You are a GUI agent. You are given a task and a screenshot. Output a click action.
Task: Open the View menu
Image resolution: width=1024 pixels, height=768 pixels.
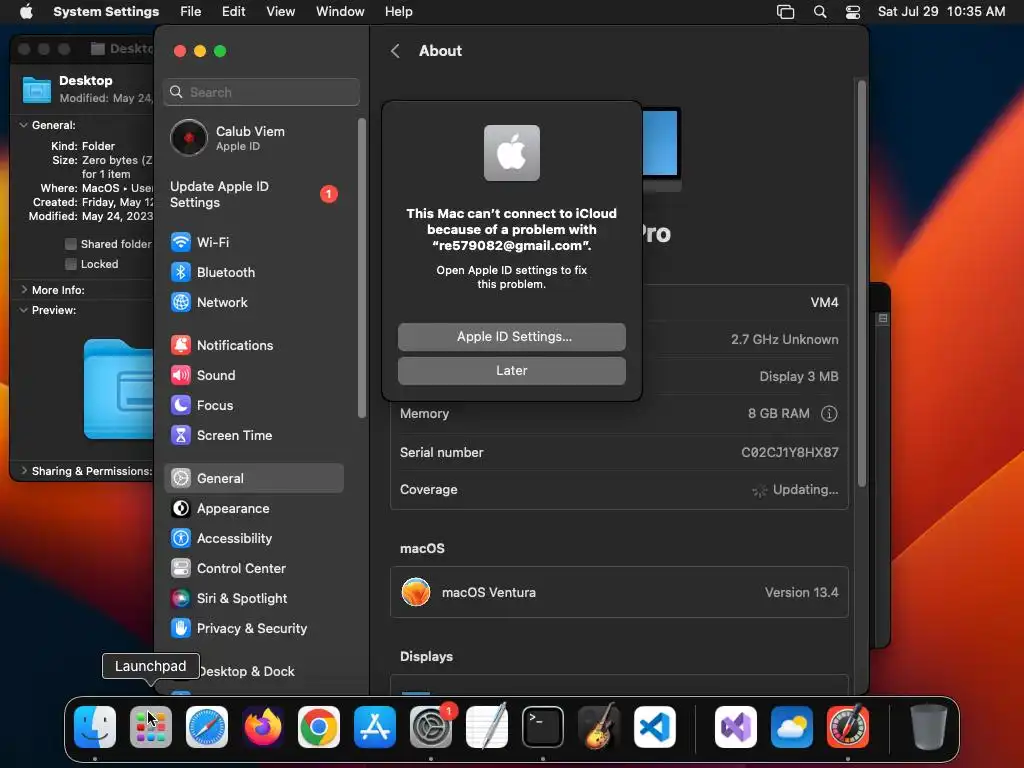click(280, 12)
